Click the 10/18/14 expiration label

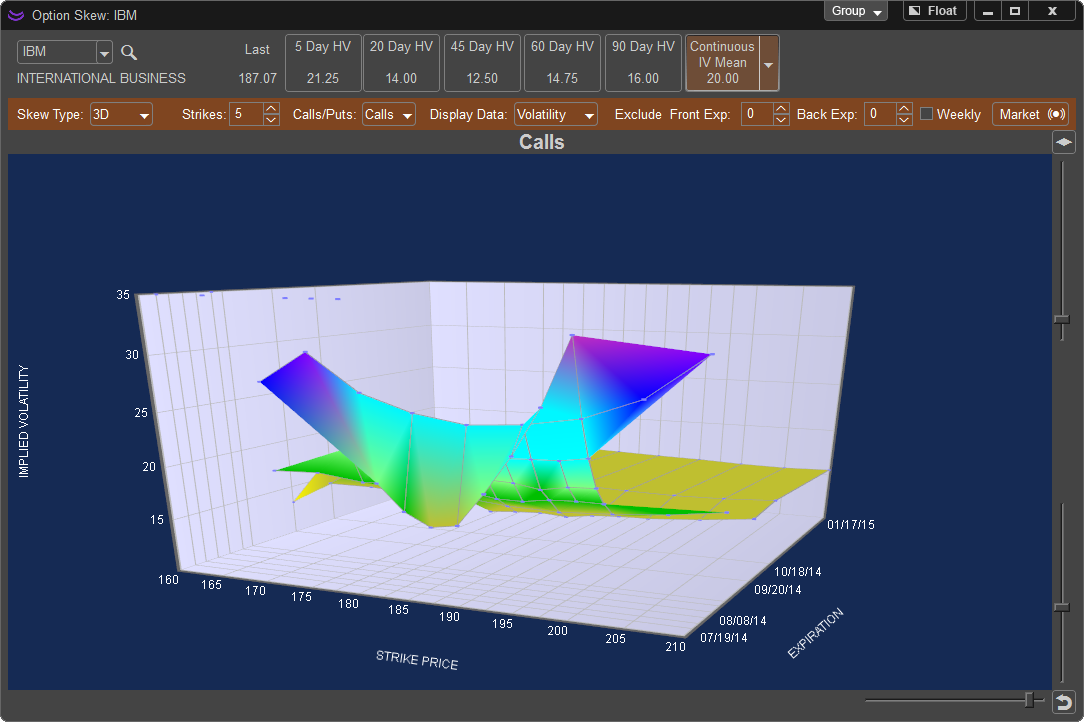click(797, 572)
